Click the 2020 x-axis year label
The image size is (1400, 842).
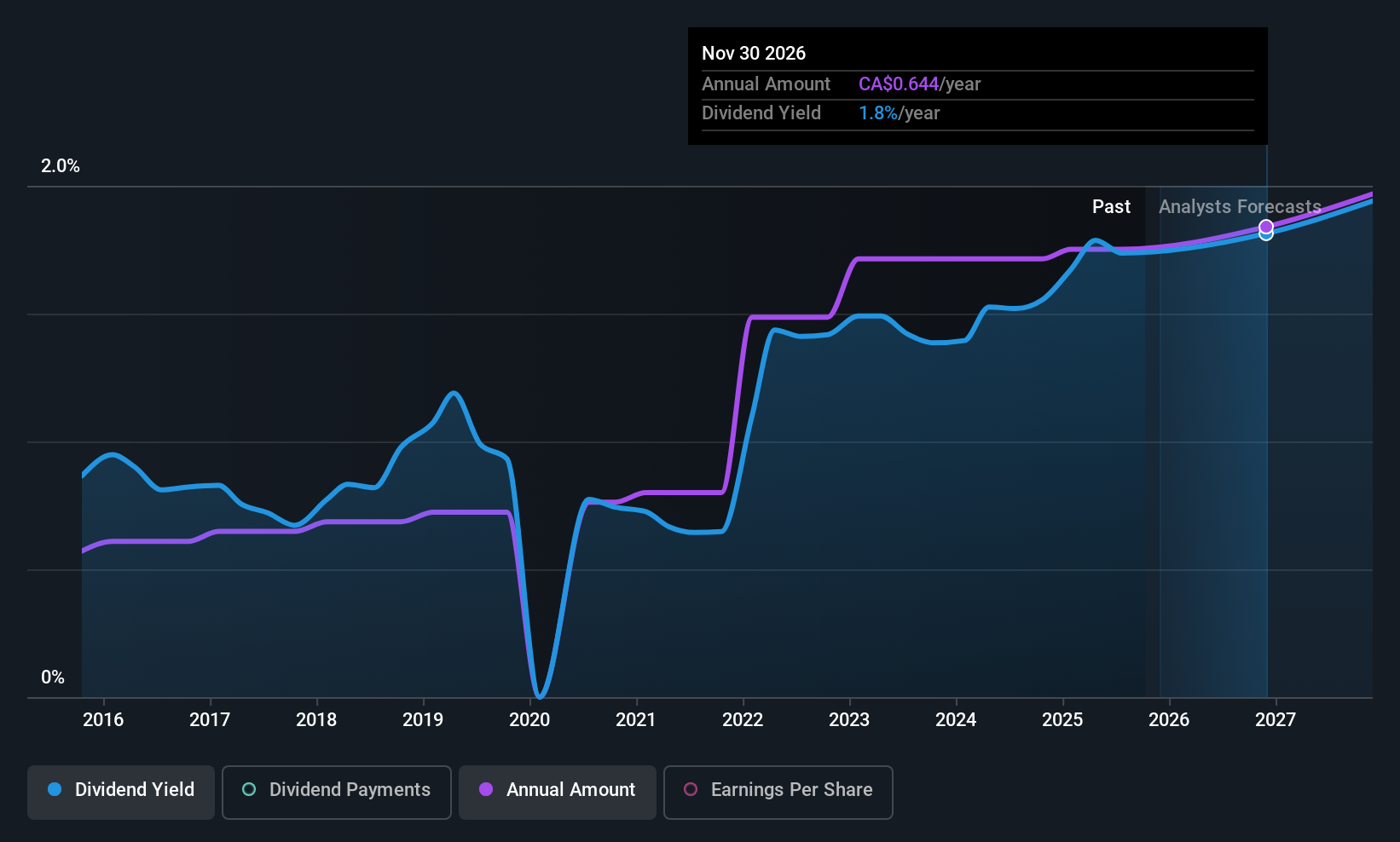[x=529, y=720]
